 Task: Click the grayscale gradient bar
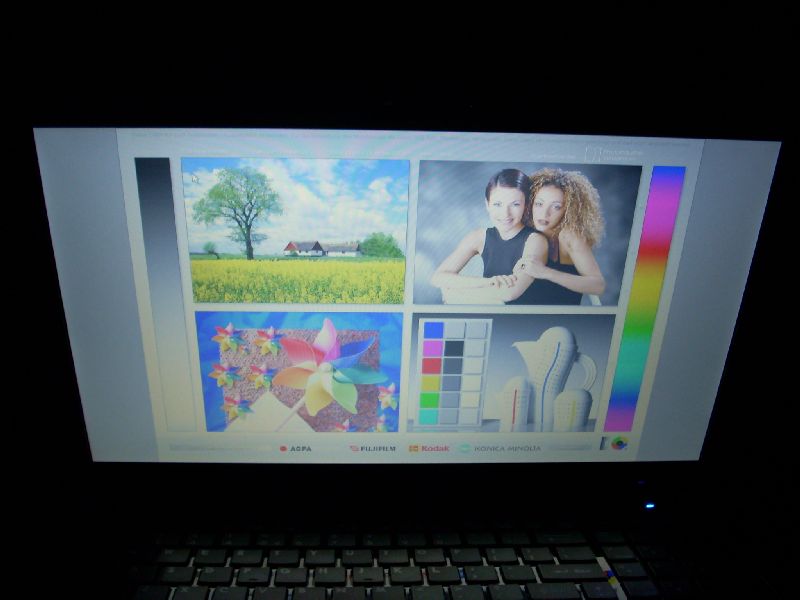tap(166, 295)
